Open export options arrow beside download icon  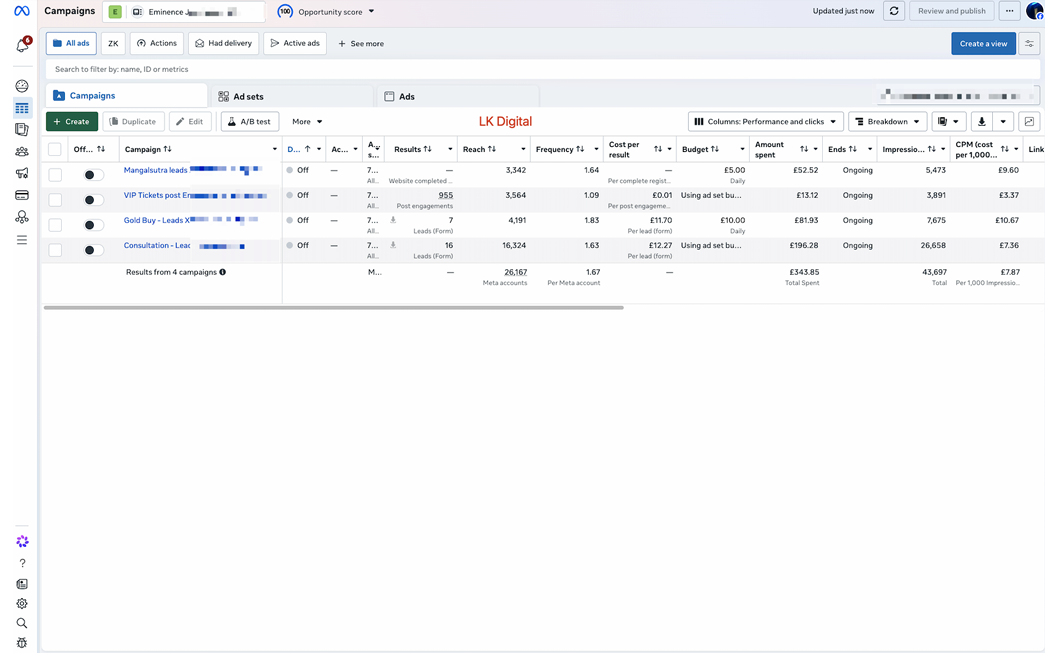1003,122
